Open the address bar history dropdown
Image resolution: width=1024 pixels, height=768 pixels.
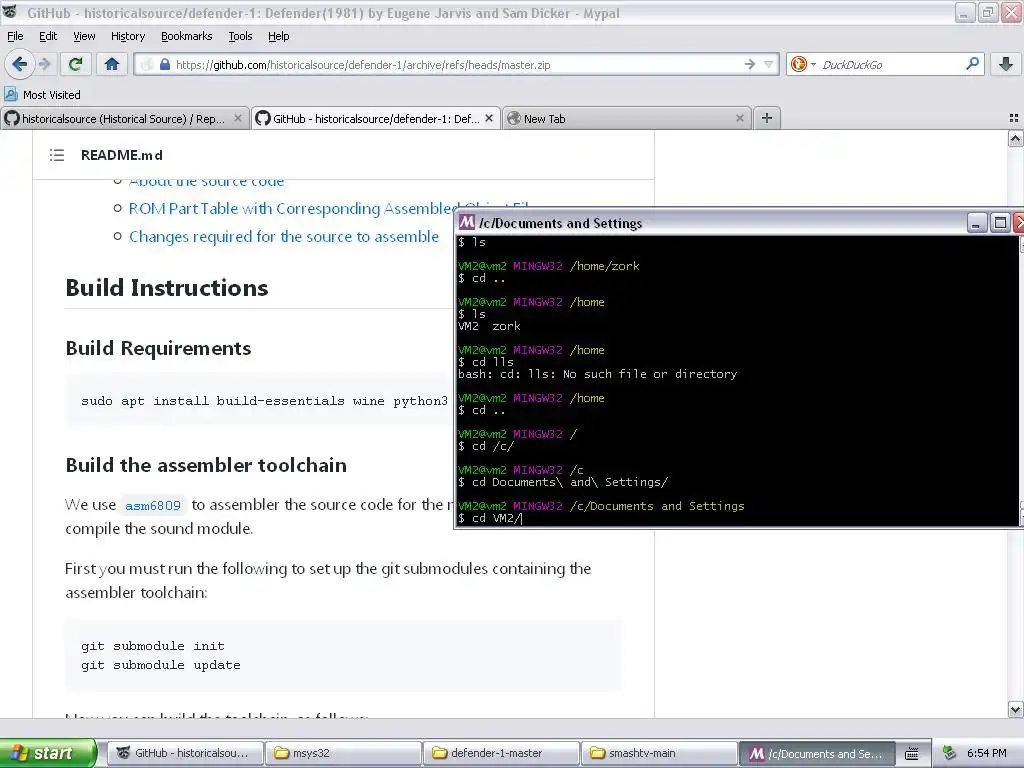pyautogui.click(x=769, y=64)
